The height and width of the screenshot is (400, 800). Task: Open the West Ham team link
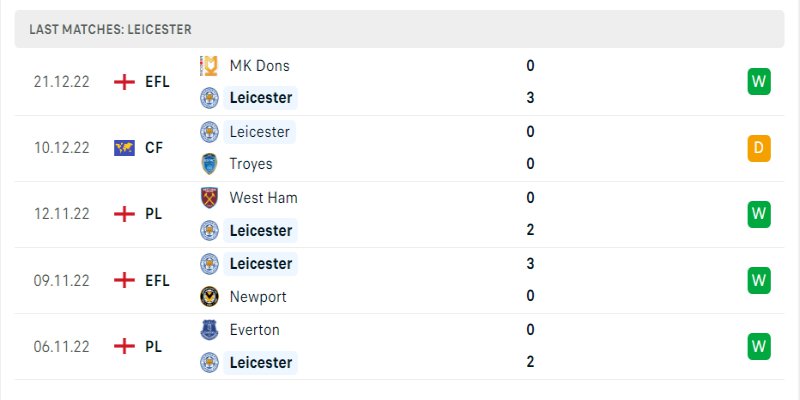[263, 198]
